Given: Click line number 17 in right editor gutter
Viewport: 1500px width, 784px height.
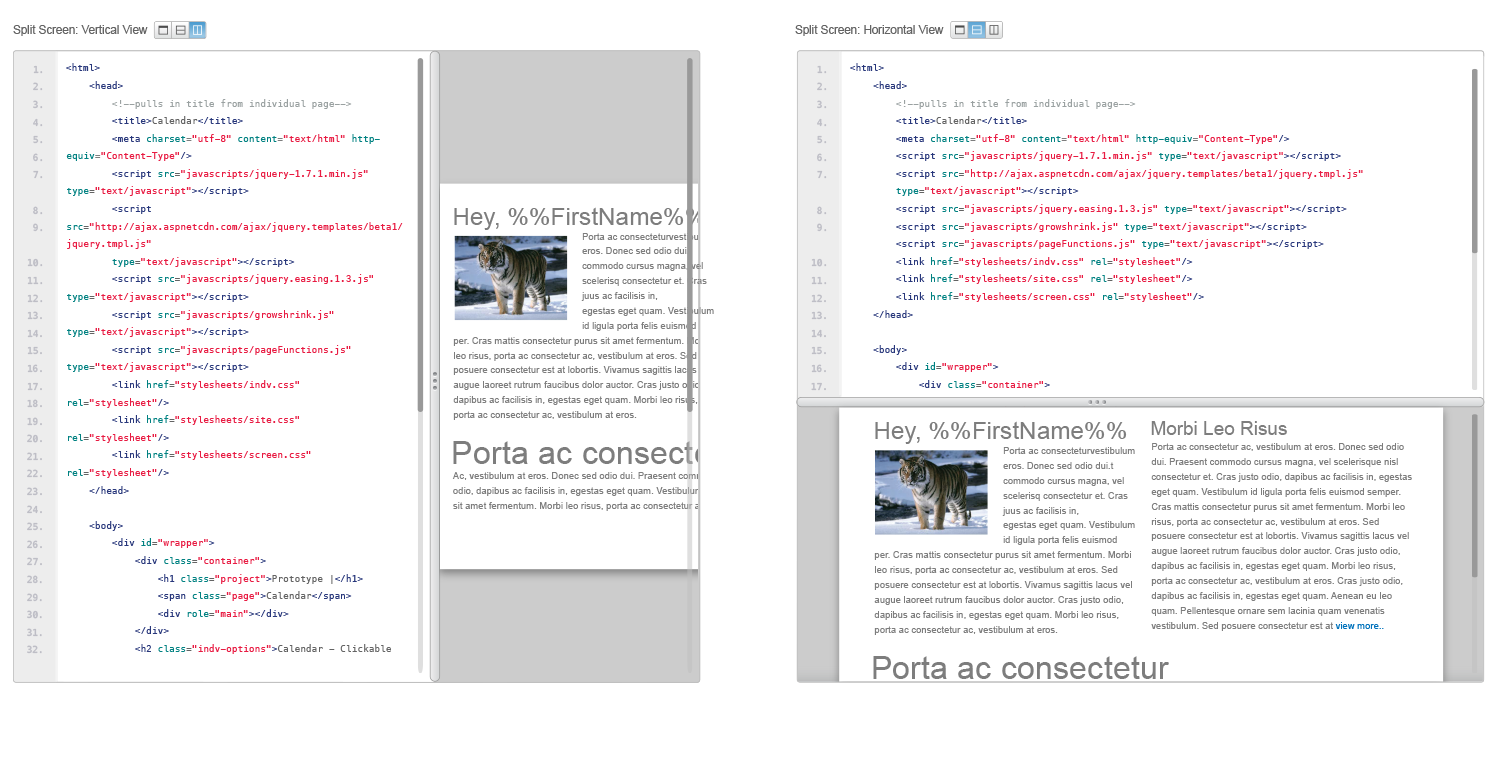Looking at the screenshot, I should pos(820,386).
